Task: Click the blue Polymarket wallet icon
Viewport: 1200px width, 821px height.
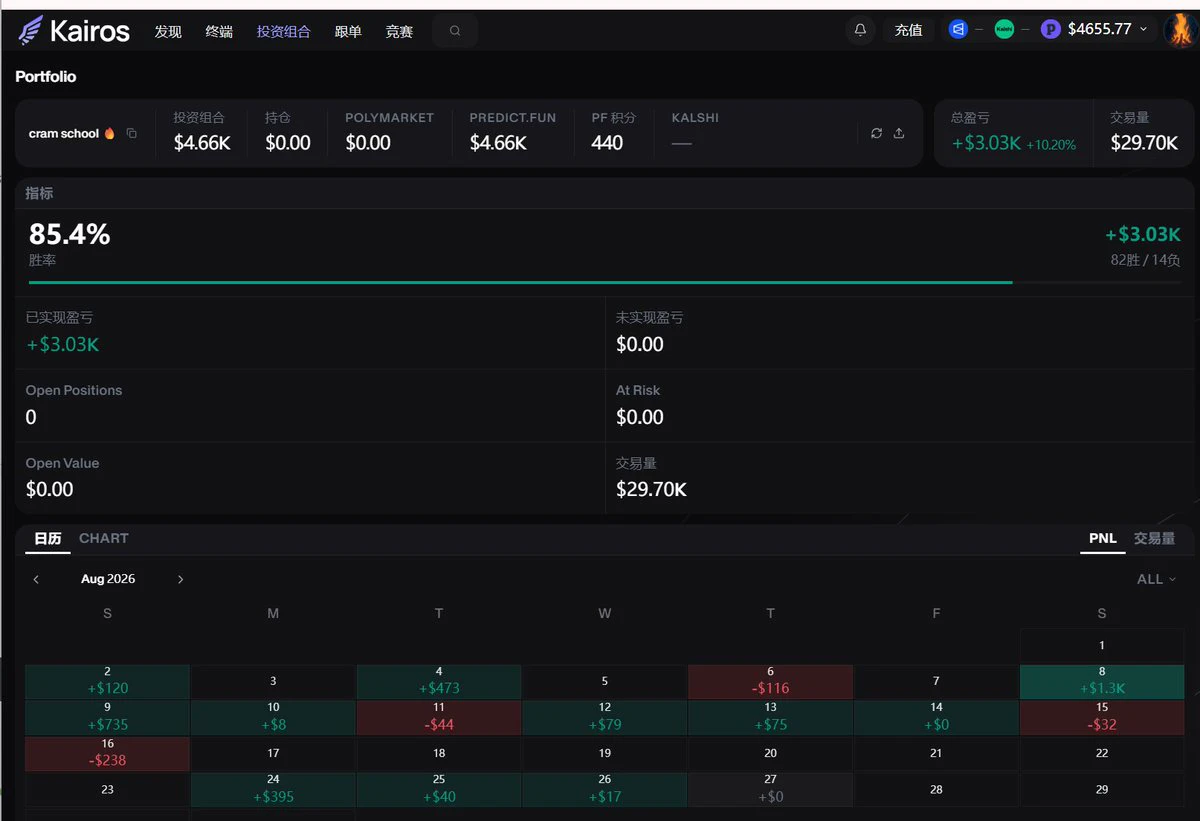Action: pos(958,30)
